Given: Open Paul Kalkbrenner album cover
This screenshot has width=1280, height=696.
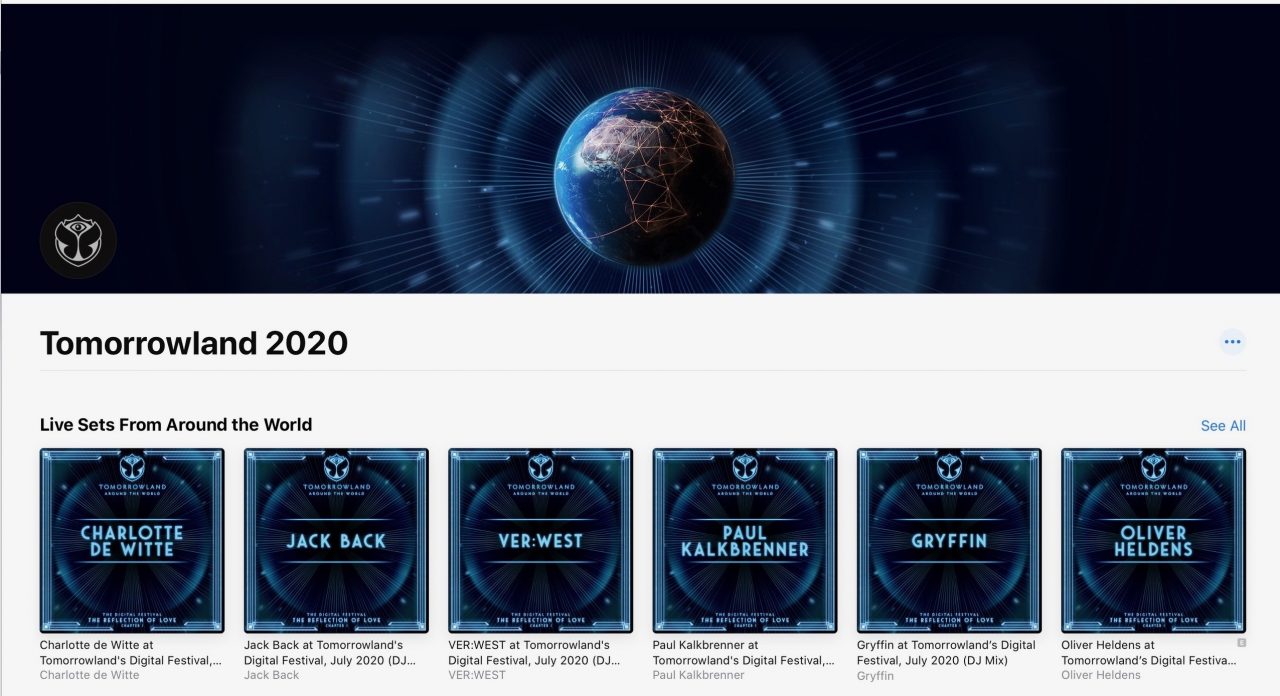Looking at the screenshot, I should [x=745, y=540].
